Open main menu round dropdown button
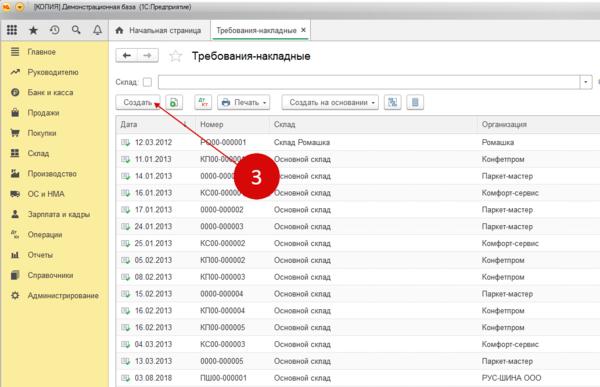 pyautogui.click(x=20, y=7)
